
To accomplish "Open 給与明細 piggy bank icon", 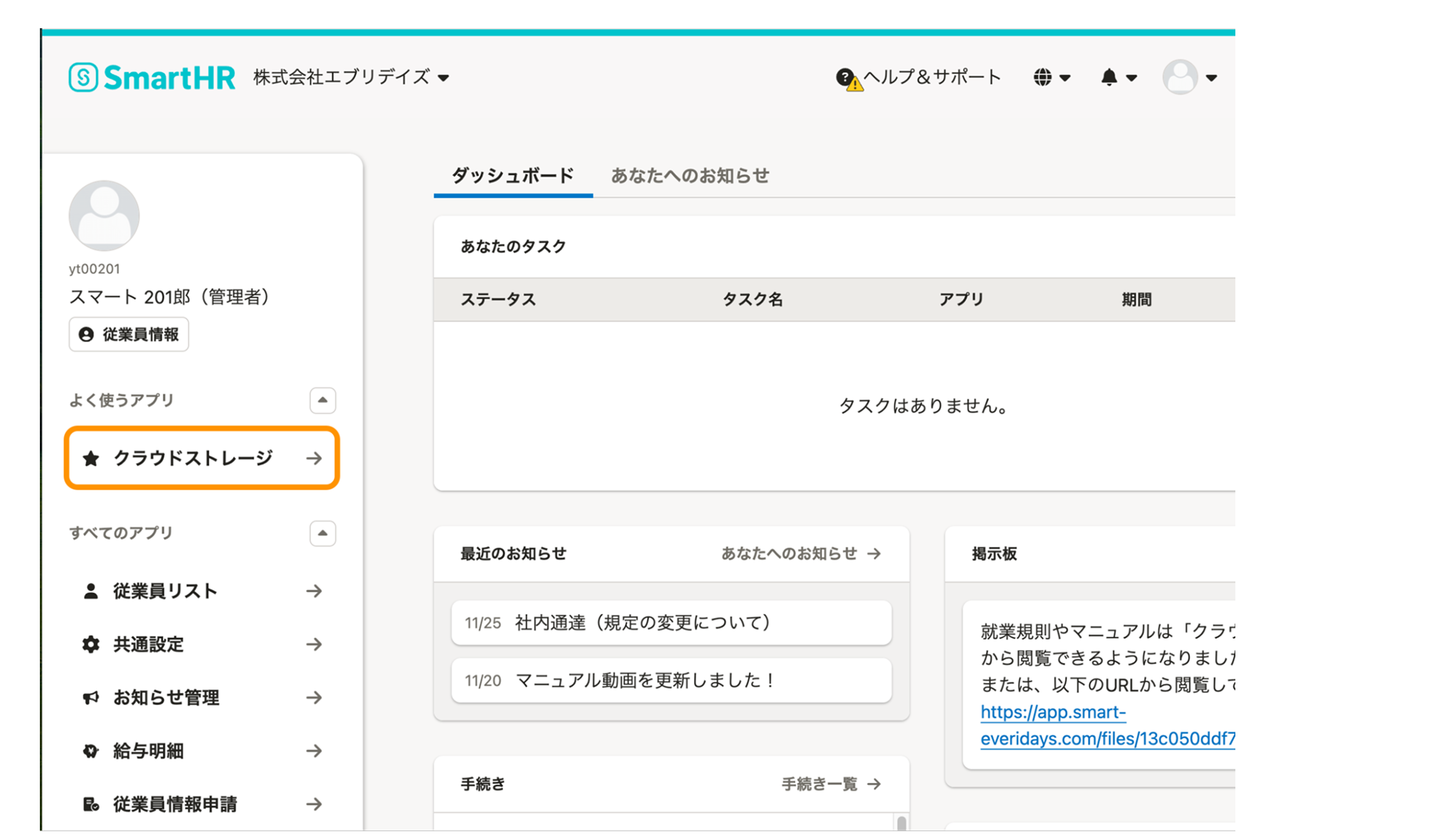I will pyautogui.click(x=91, y=751).
